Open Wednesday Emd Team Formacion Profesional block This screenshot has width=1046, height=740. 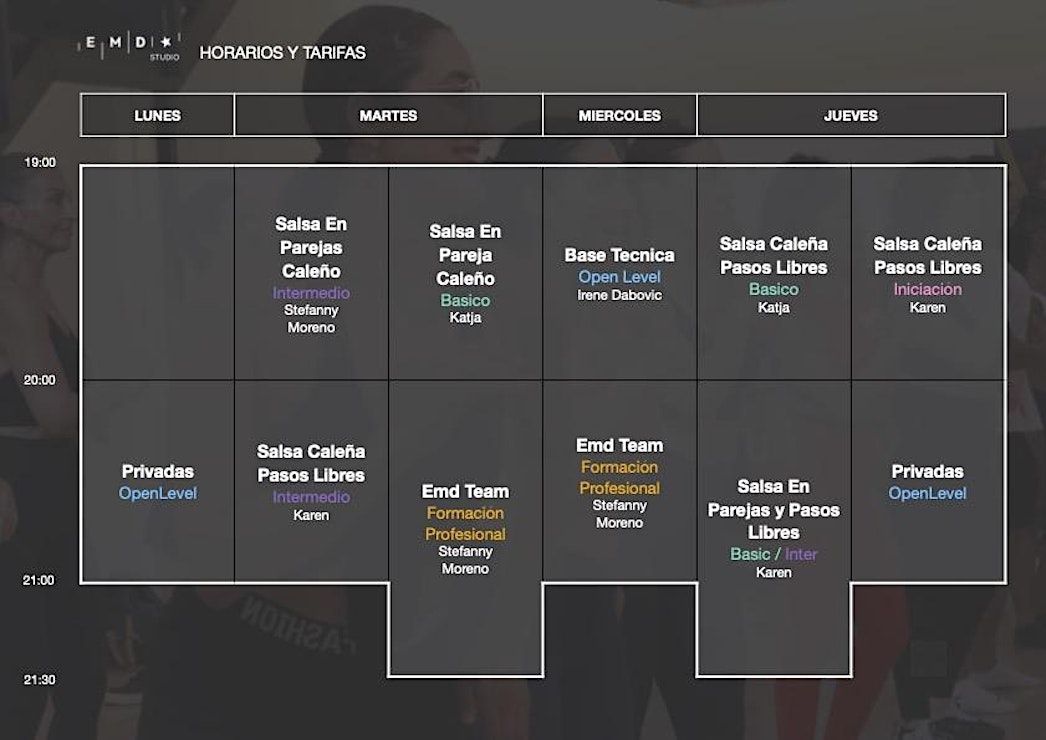[x=619, y=481]
